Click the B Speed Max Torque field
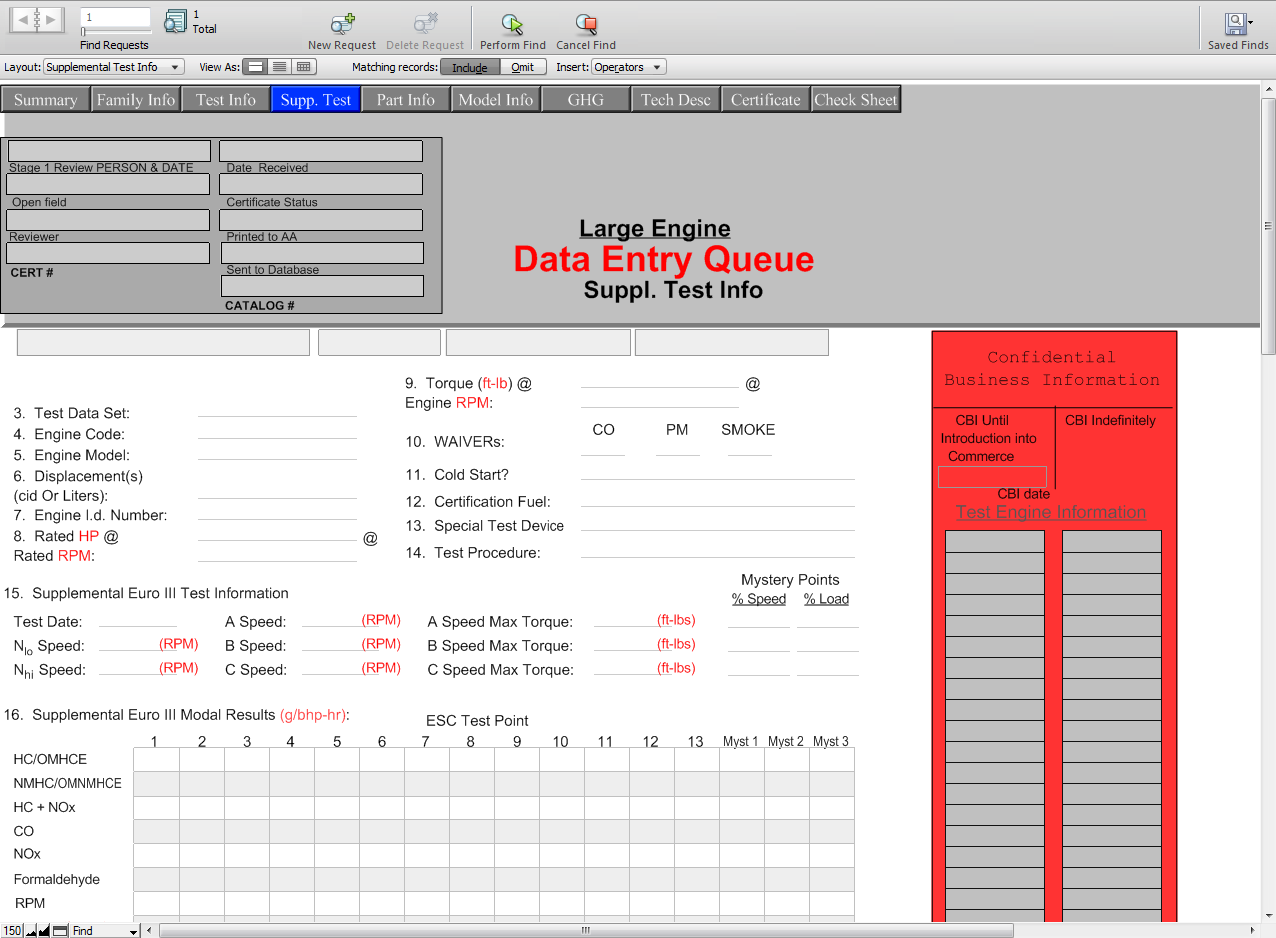 tap(625, 643)
